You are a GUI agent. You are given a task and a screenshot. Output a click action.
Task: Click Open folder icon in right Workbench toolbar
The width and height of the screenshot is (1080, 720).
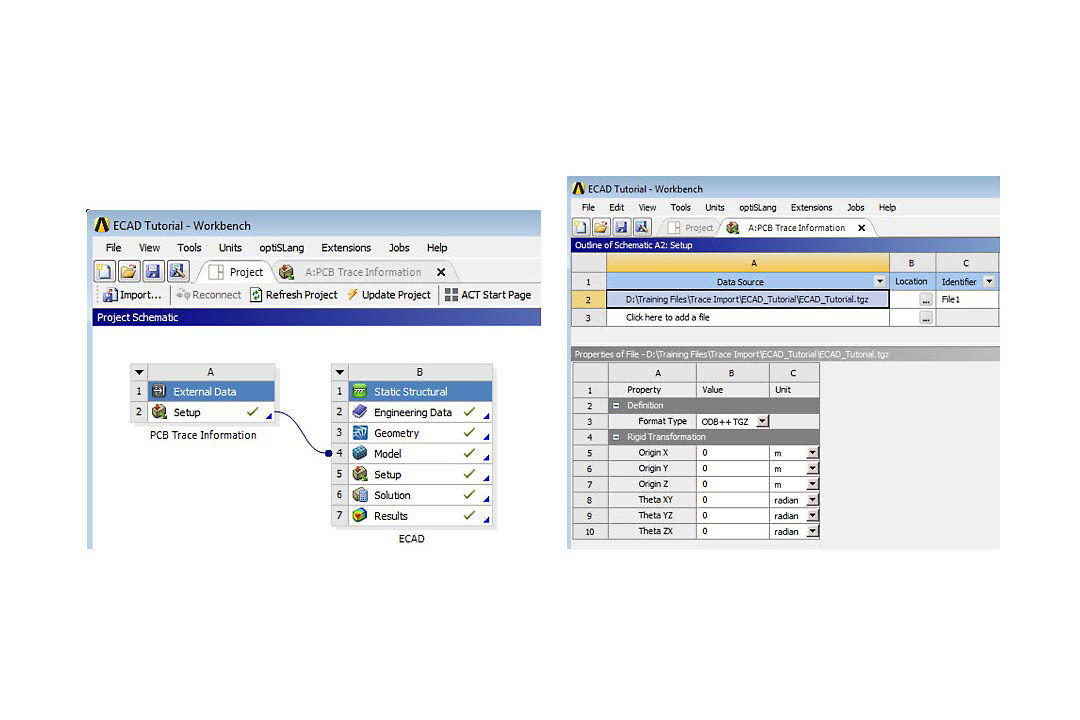pos(601,227)
